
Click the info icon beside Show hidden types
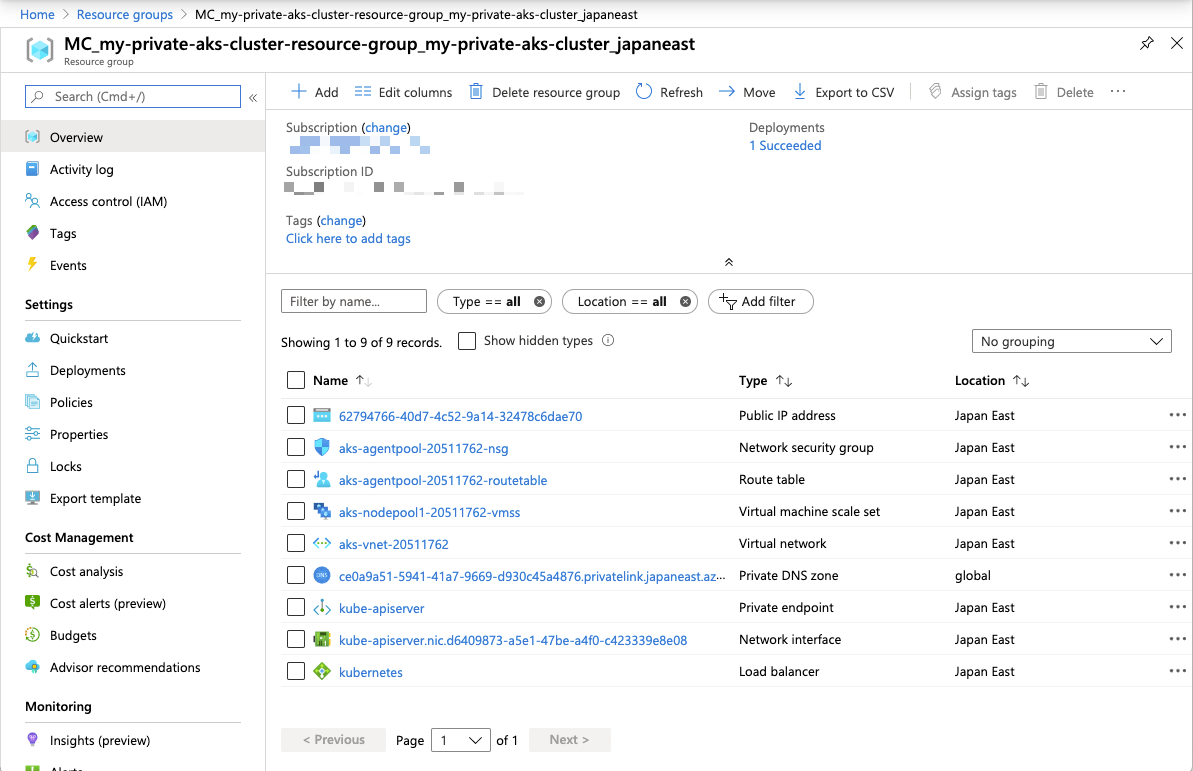pyautogui.click(x=608, y=340)
